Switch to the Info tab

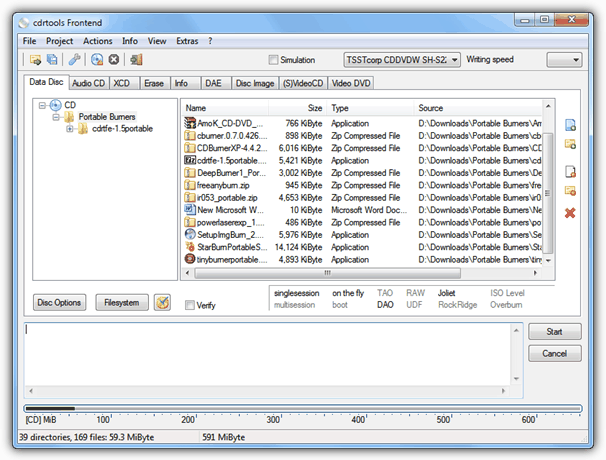click(x=186, y=83)
